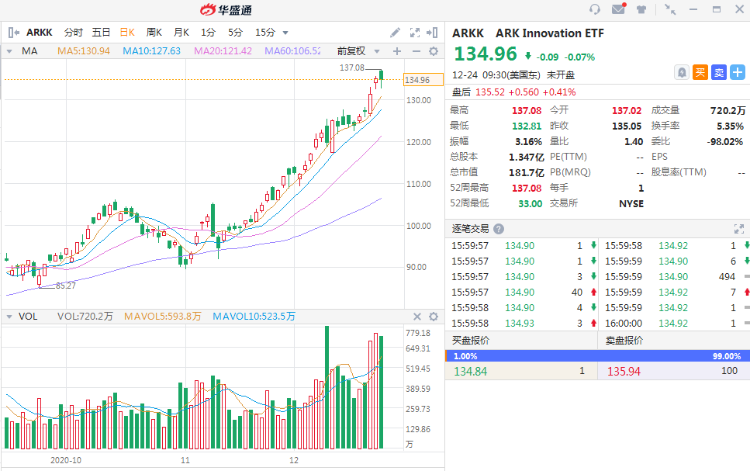750x471 pixels.
Task: Switch to the 五日 five-day tab
Action: 101,33
